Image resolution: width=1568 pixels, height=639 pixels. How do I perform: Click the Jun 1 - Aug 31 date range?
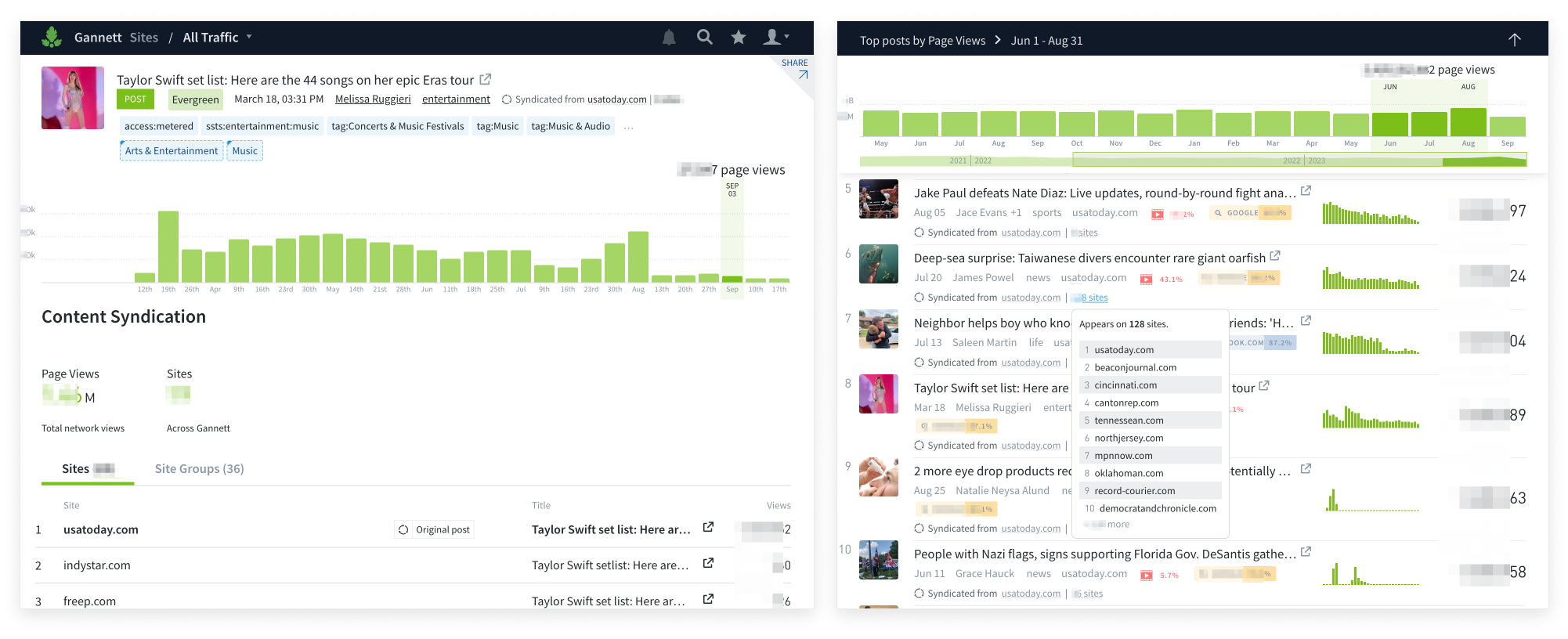click(1047, 41)
